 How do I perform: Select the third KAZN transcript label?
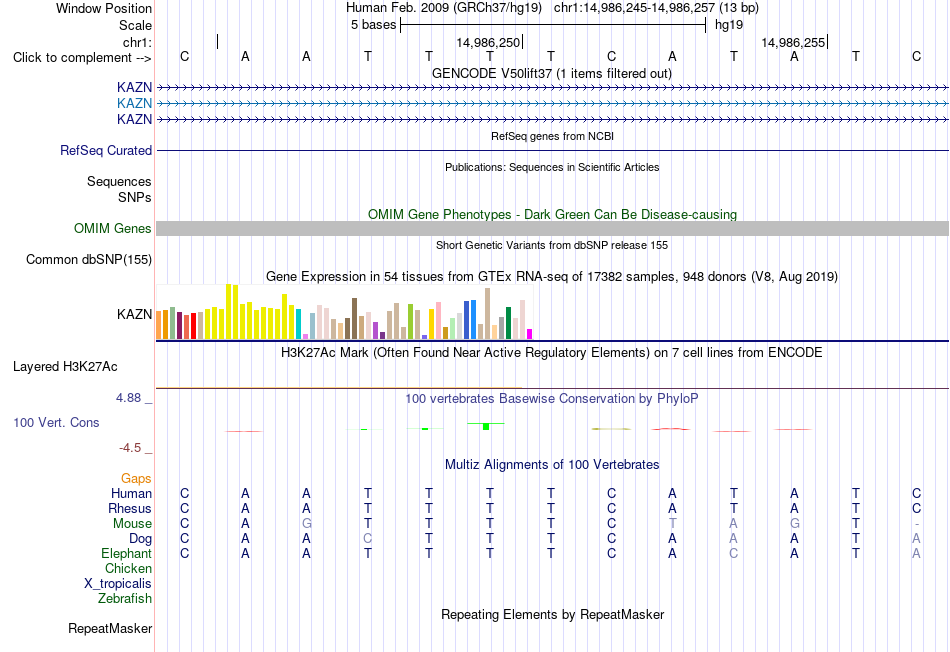coord(135,119)
